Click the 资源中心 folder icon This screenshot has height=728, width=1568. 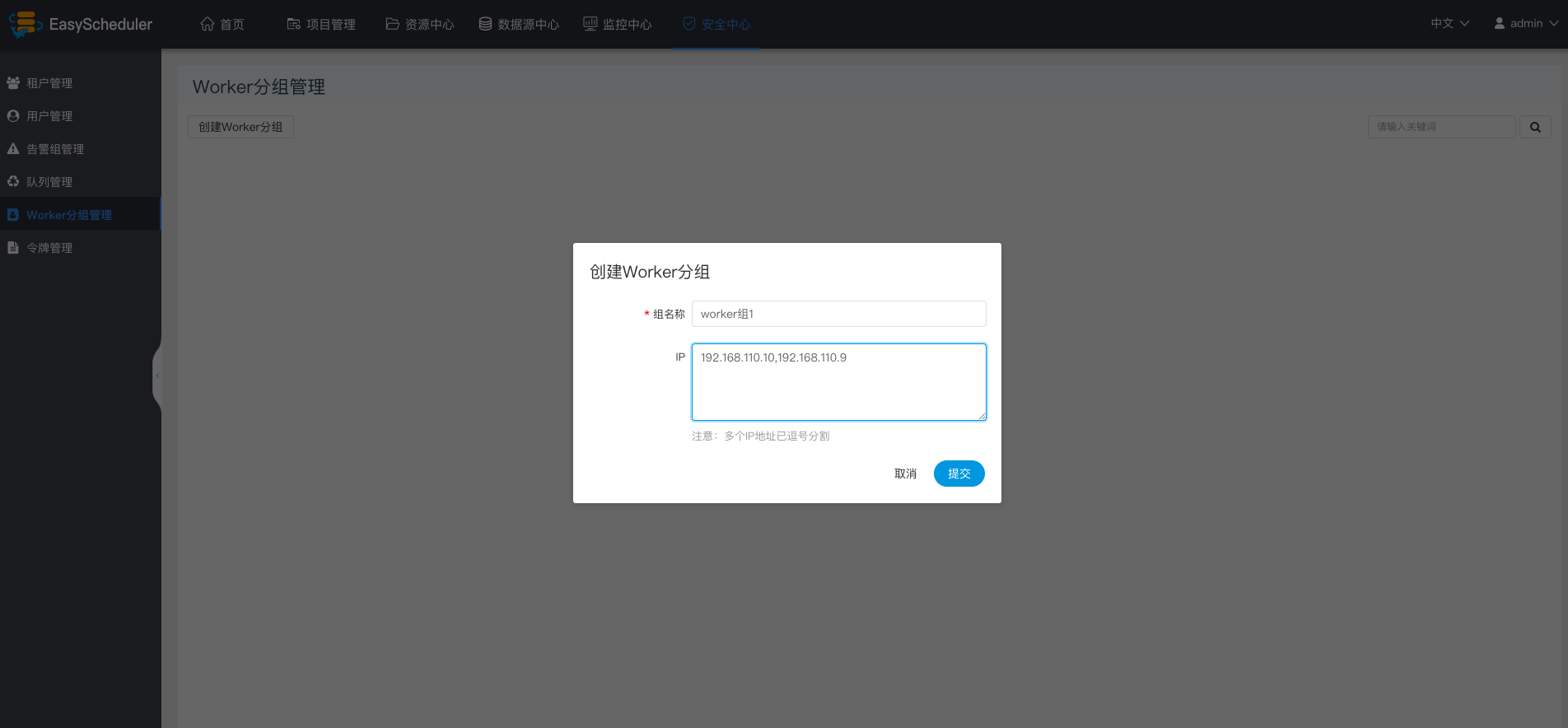coord(392,24)
